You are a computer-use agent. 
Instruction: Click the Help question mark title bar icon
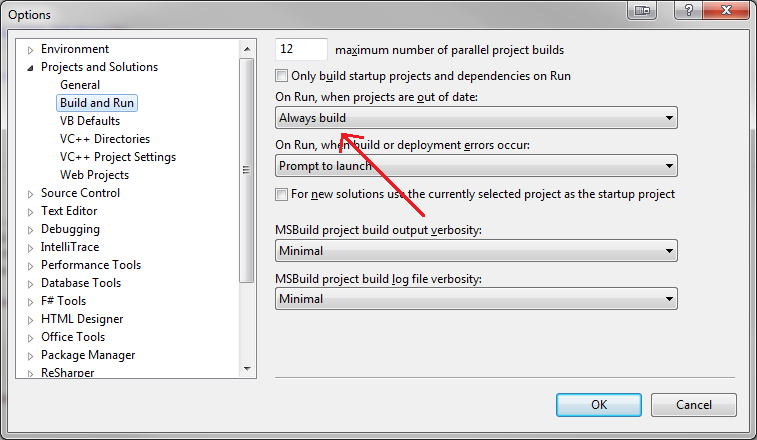point(687,10)
